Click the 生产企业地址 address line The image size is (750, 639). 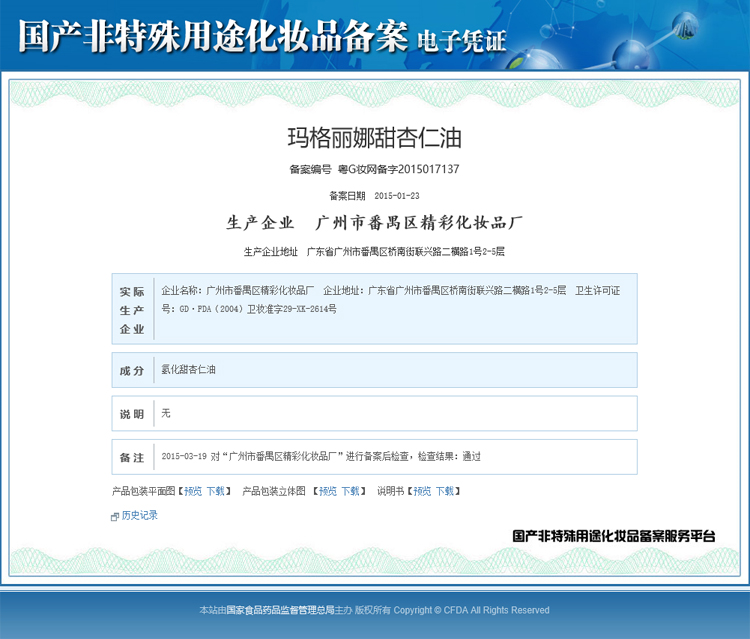point(374,252)
